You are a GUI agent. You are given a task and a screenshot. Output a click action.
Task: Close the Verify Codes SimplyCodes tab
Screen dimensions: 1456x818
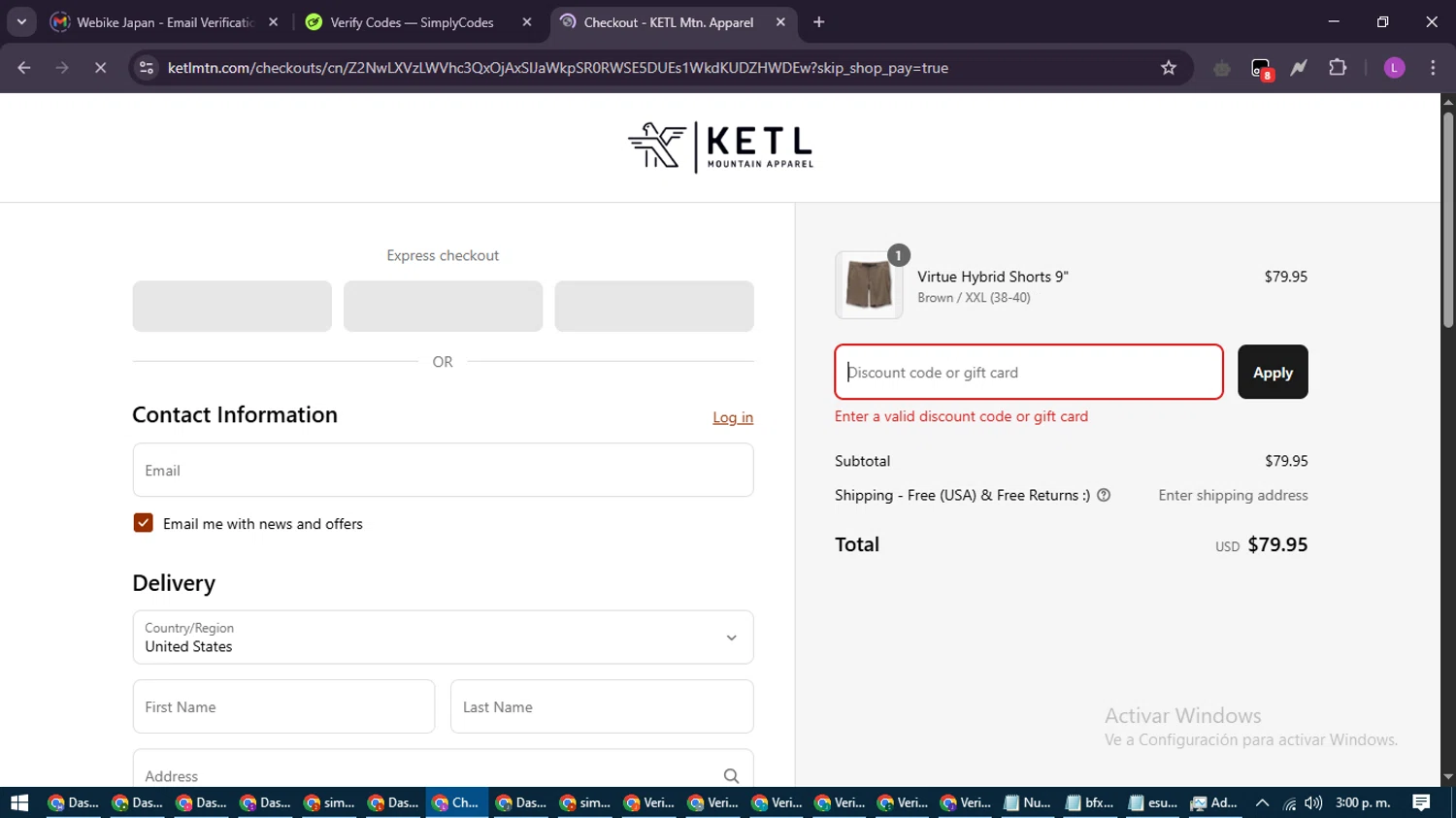pyautogui.click(x=527, y=22)
